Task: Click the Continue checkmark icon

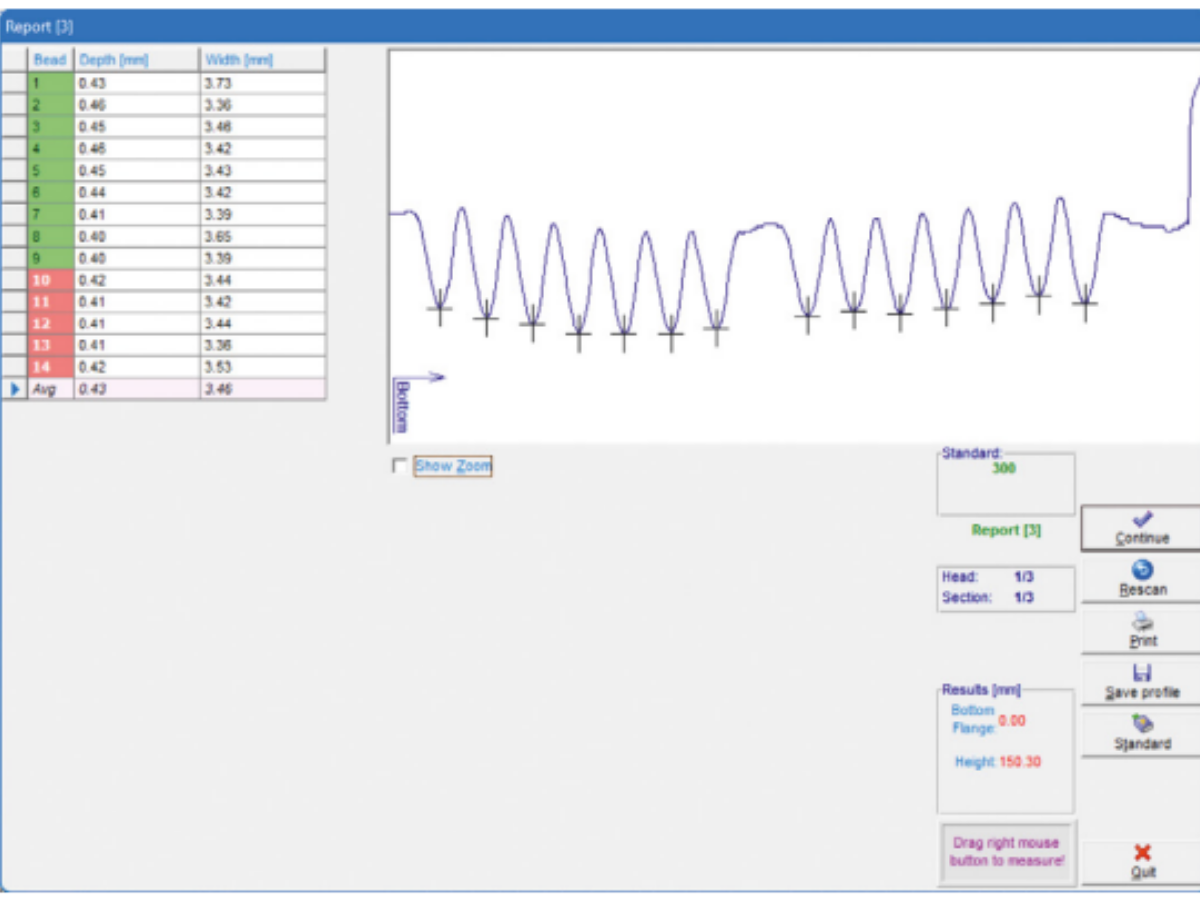Action: coord(1143,519)
